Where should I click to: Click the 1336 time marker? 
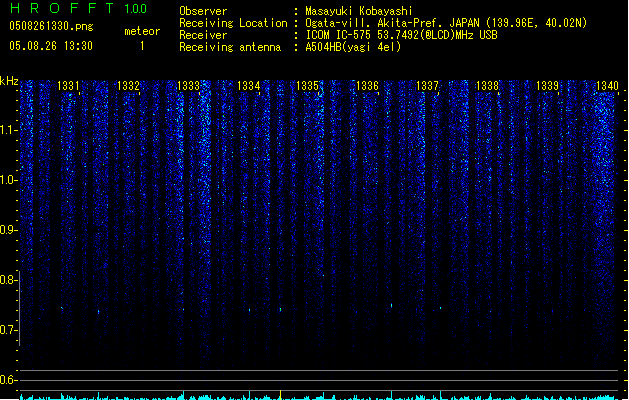(367, 85)
